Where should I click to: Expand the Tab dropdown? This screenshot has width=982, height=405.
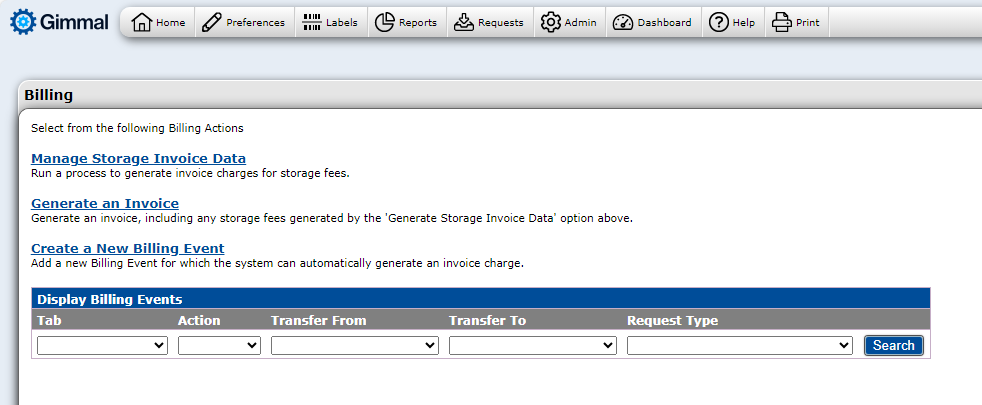click(x=102, y=345)
